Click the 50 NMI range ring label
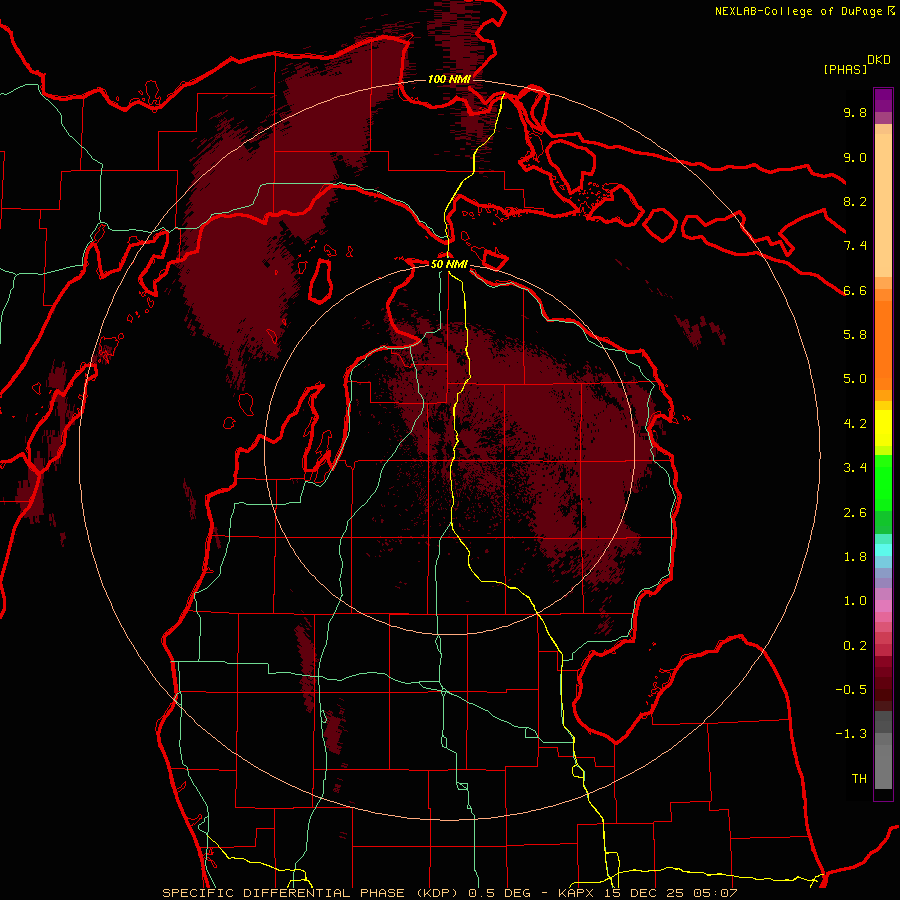Image resolution: width=900 pixels, height=900 pixels. [449, 264]
